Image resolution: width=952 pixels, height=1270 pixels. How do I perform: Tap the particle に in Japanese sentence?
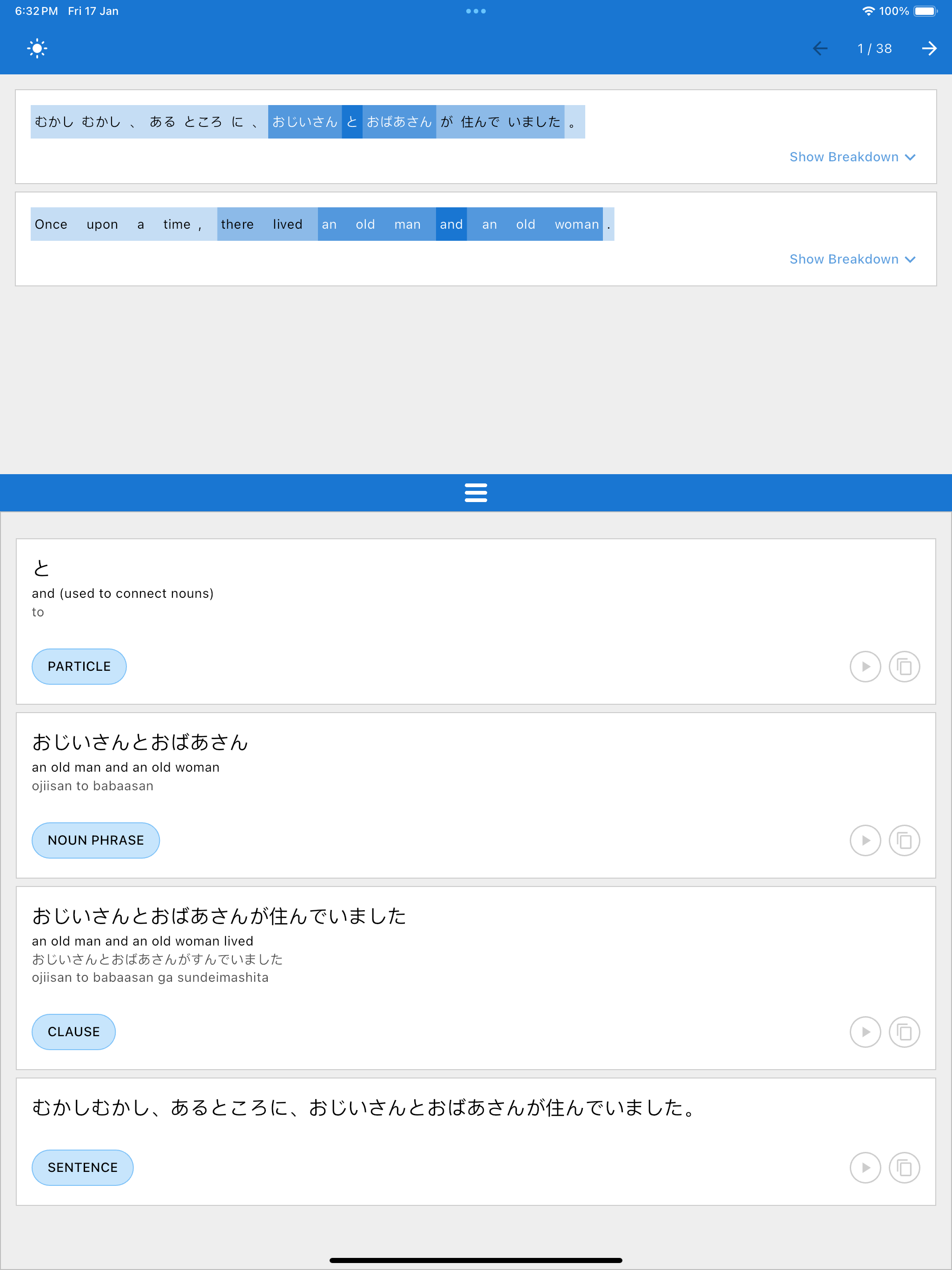tap(238, 122)
